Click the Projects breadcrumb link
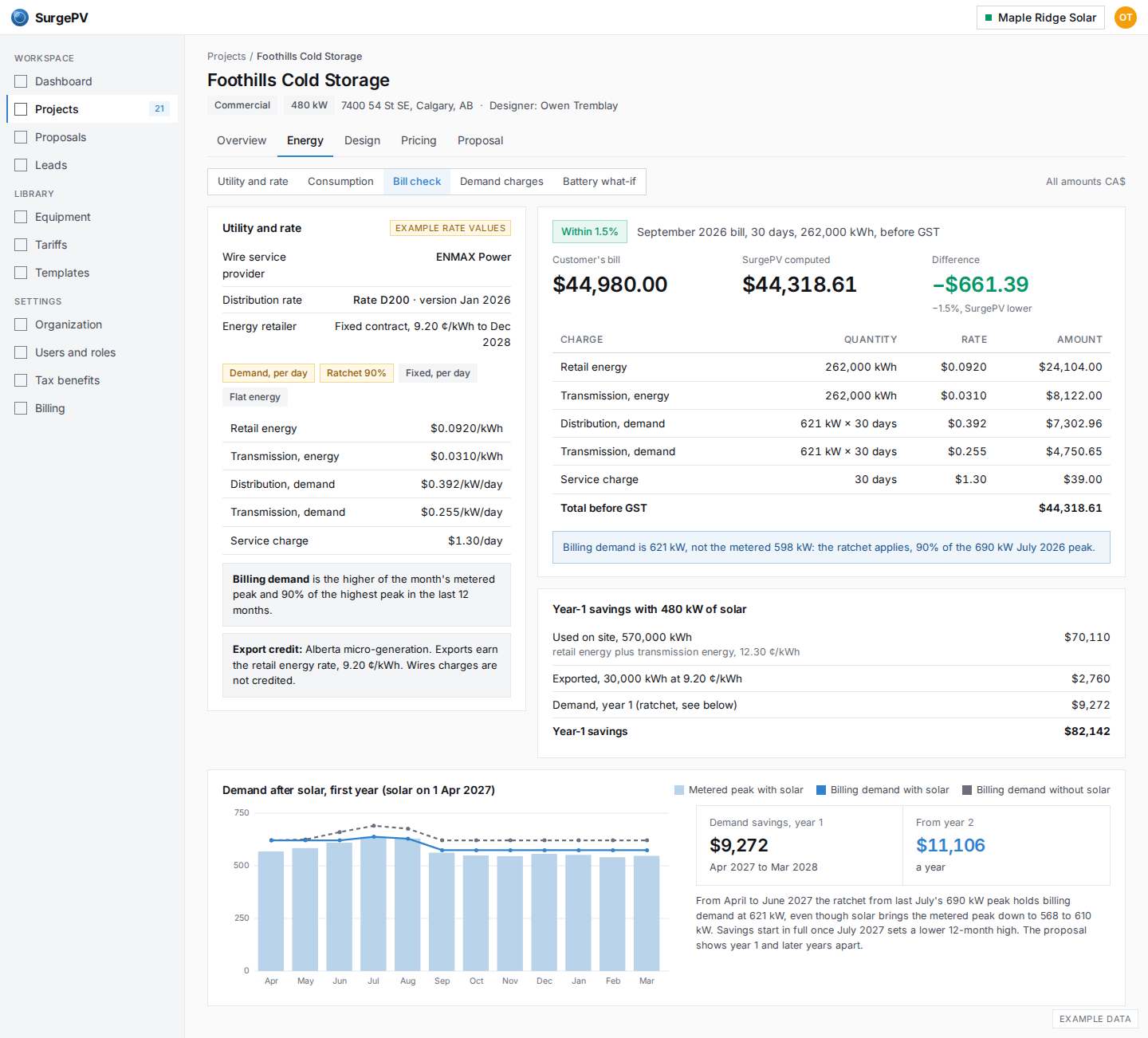The image size is (1148, 1038). [226, 57]
